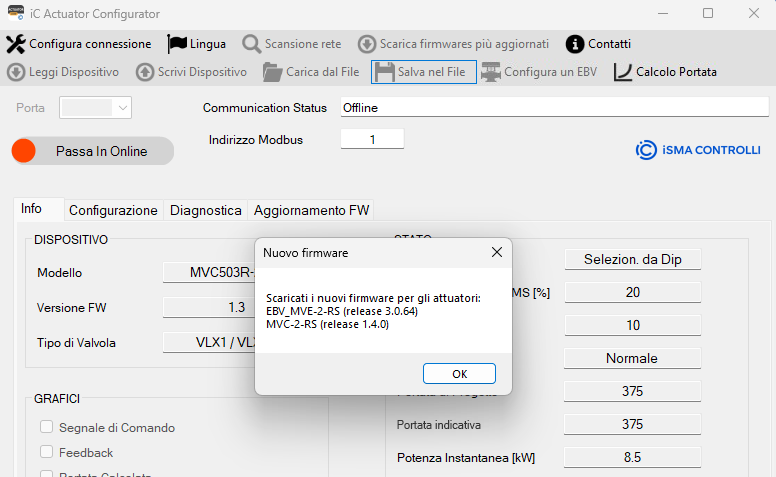776x477 pixels.
Task: Click the Calcolo Portata label
Action: pyautogui.click(x=676, y=72)
